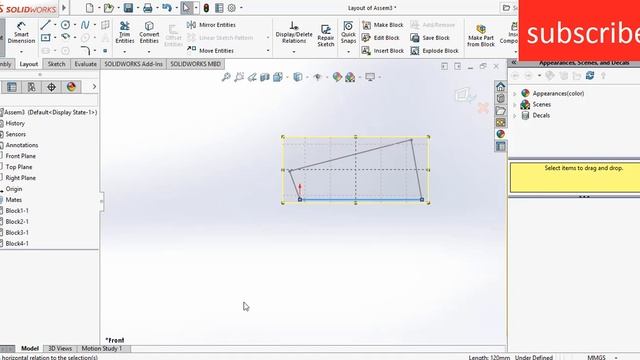Select the Corner Rectangle tool
The width and height of the screenshot is (640, 360).
[x=46, y=38]
